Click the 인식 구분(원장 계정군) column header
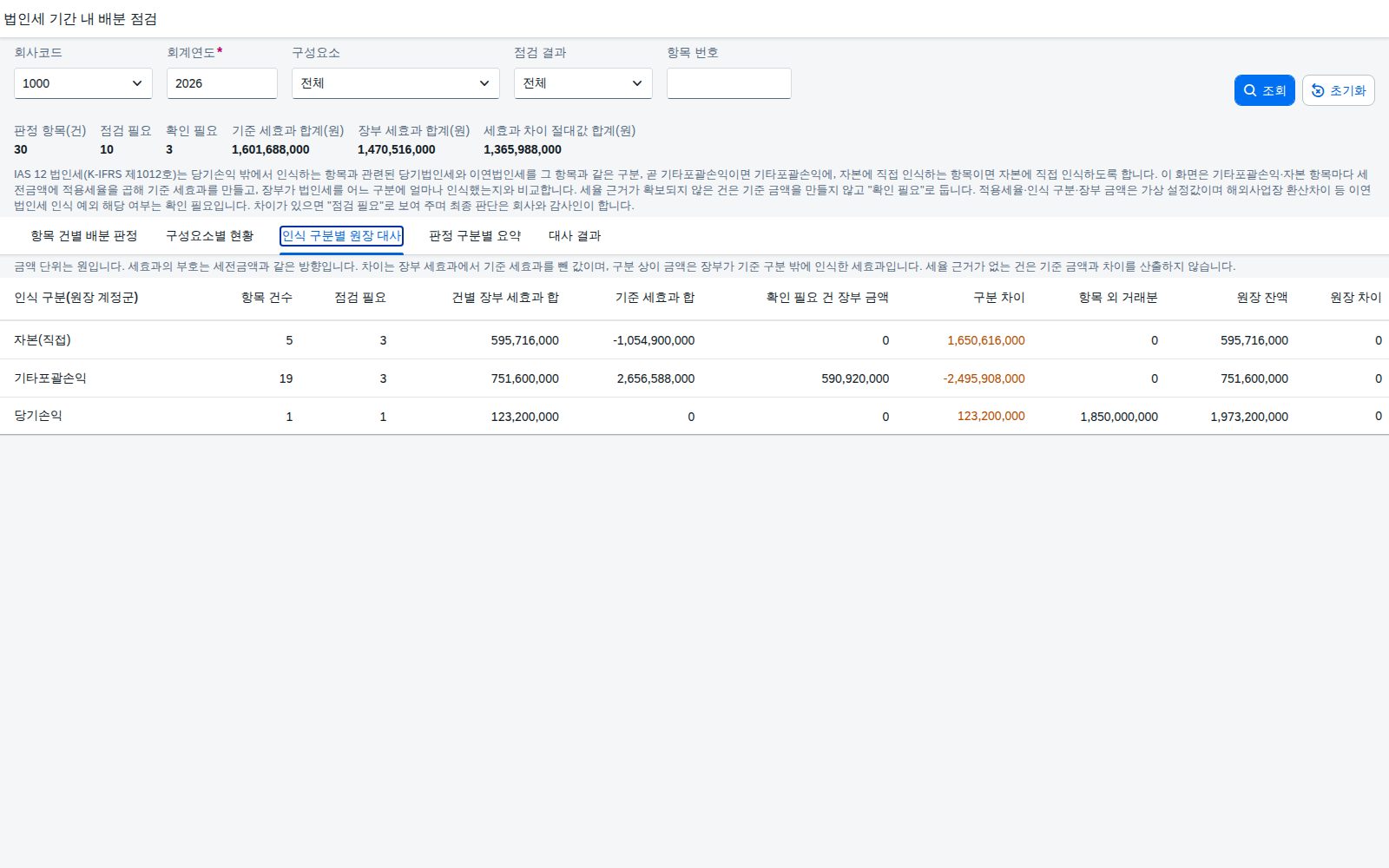The image size is (1389, 868). (x=76, y=298)
